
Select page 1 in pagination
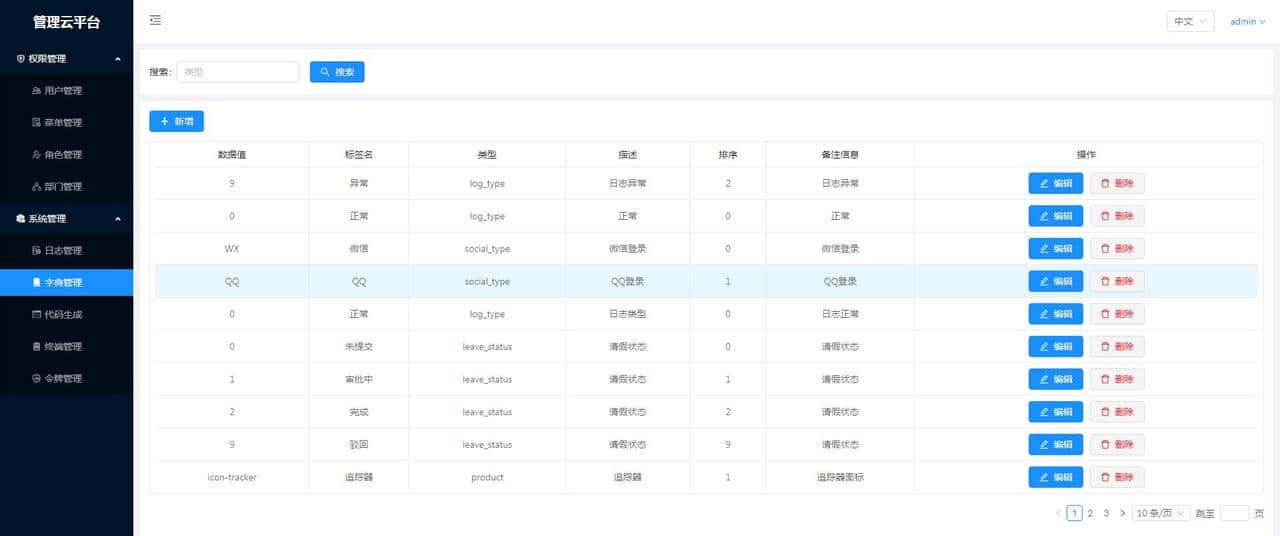pyautogui.click(x=1074, y=513)
